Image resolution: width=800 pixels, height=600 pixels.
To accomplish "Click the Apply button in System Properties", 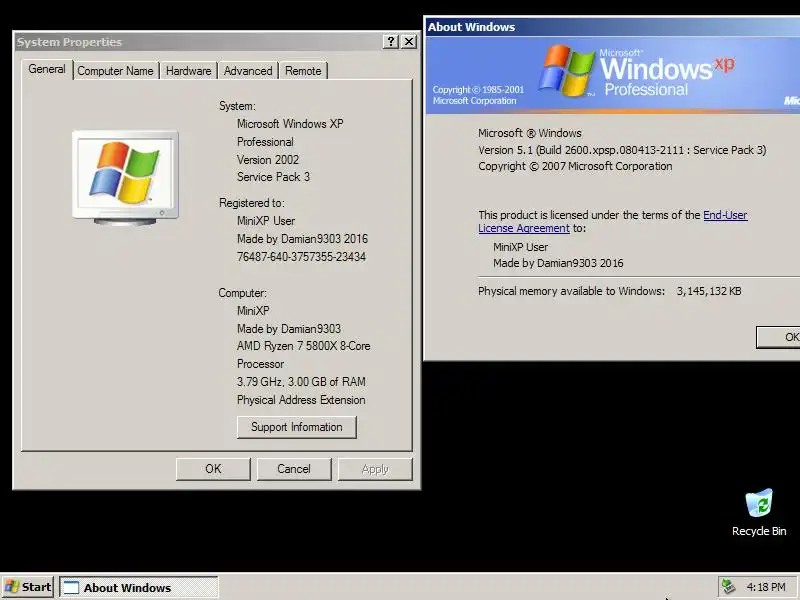I will (x=375, y=469).
